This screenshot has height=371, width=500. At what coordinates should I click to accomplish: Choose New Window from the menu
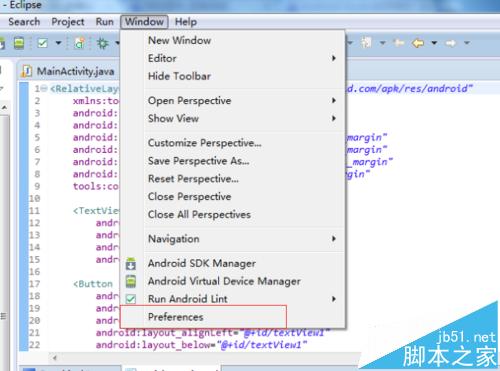click(x=233, y=40)
